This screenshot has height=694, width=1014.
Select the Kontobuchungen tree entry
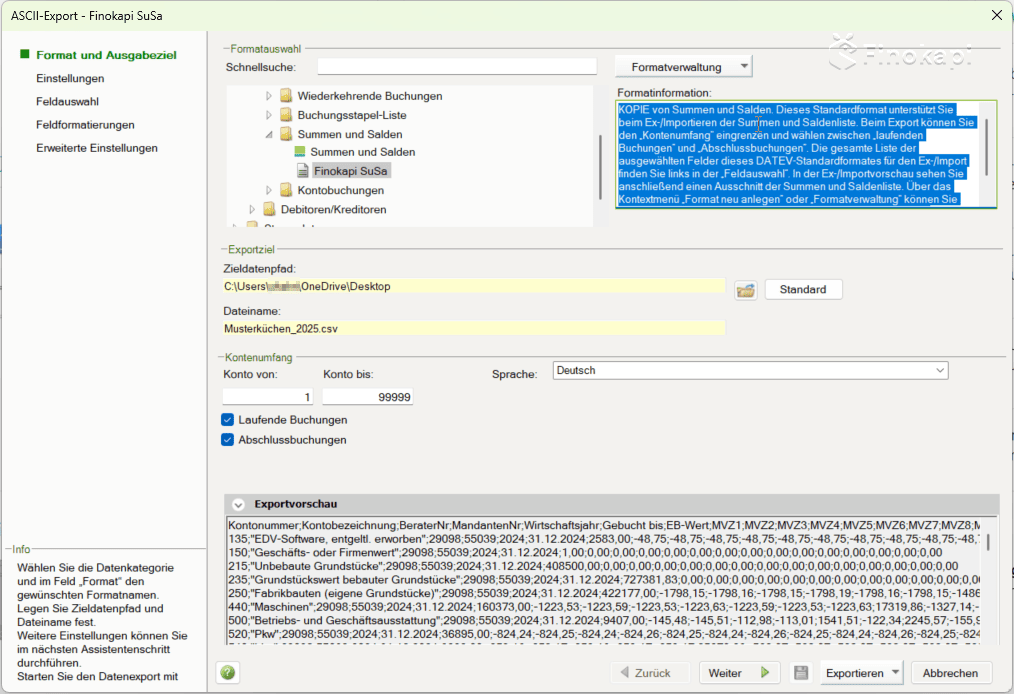[x=341, y=190]
